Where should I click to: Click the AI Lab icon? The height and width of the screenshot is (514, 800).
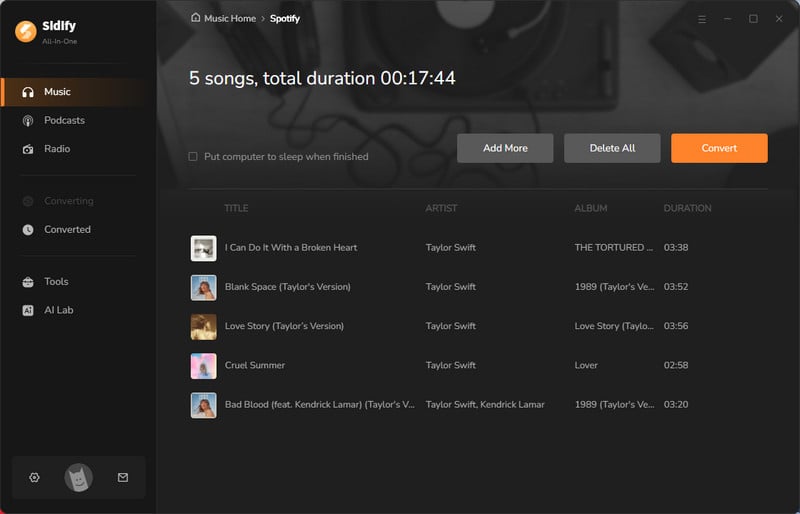click(x=28, y=310)
